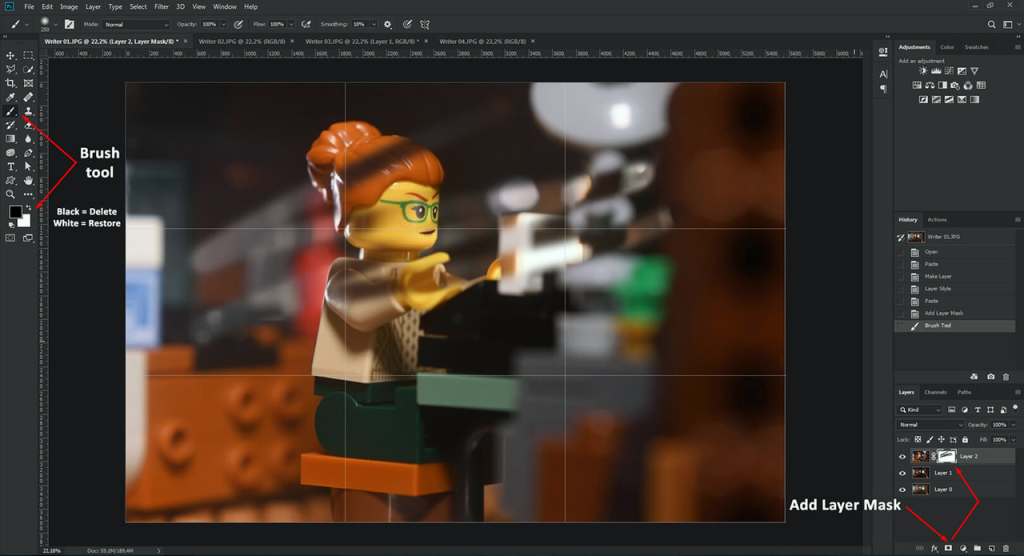Image resolution: width=1024 pixels, height=556 pixels.
Task: Open the Flow value dropdown
Action: pyautogui.click(x=291, y=24)
